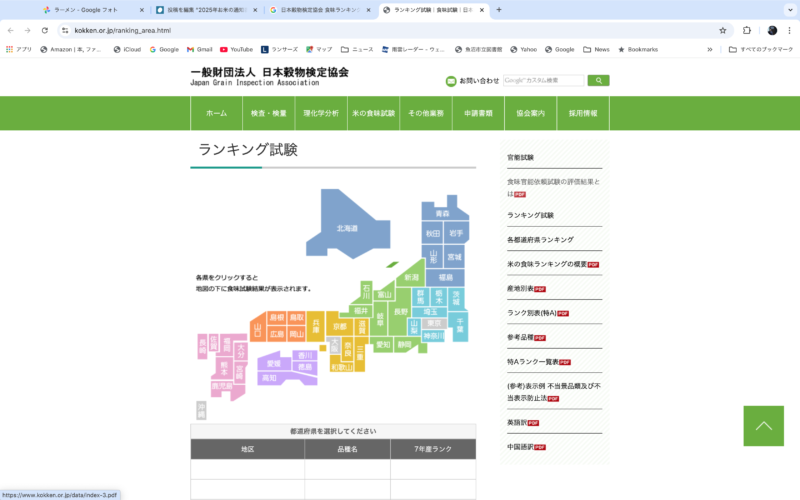The image size is (800, 500).
Task: Click the お問い合わせ contact mail icon
Action: click(451, 81)
